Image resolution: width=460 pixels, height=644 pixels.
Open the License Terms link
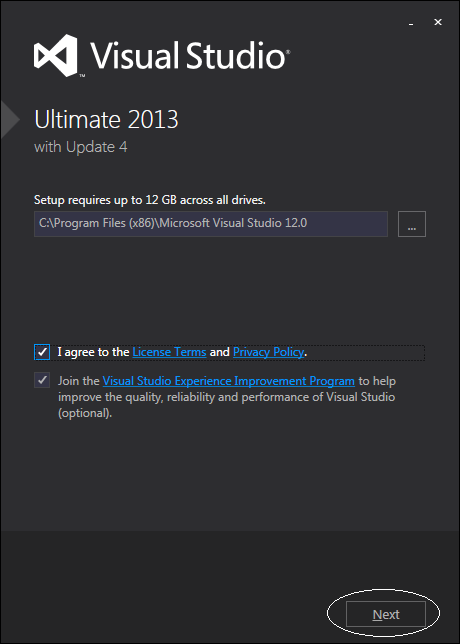pyautogui.click(x=169, y=352)
